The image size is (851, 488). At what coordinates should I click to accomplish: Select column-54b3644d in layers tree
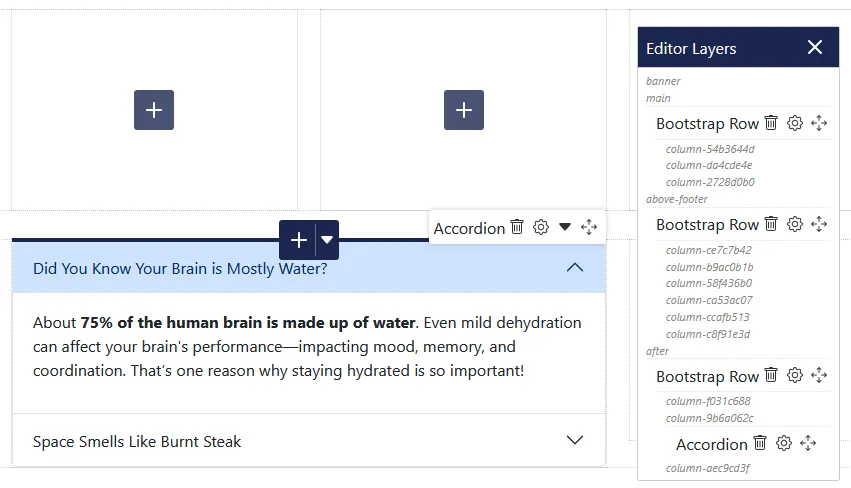(710, 149)
